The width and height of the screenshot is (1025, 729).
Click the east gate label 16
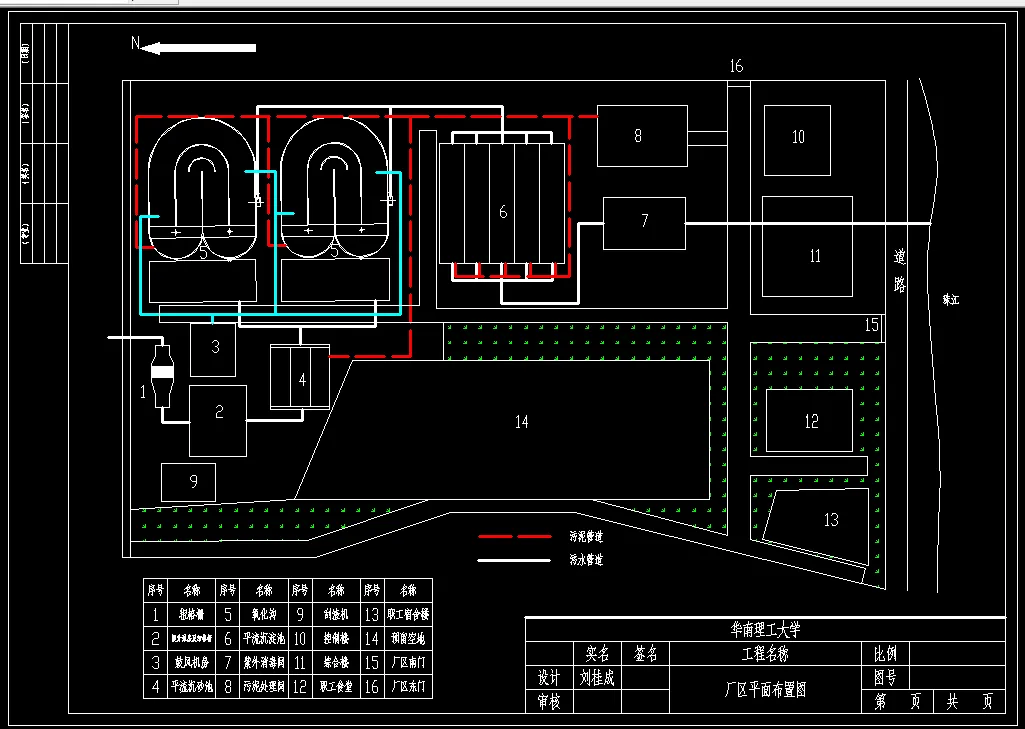[x=736, y=66]
